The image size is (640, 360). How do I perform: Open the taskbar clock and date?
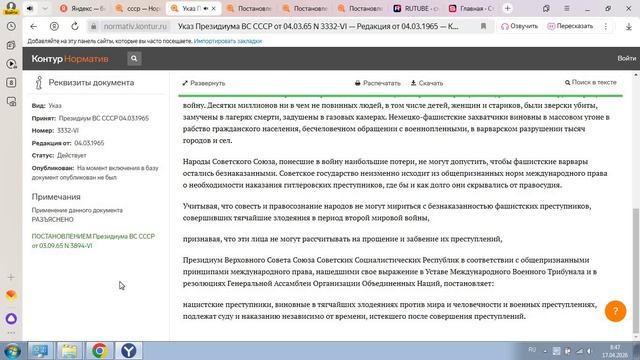coord(615,351)
